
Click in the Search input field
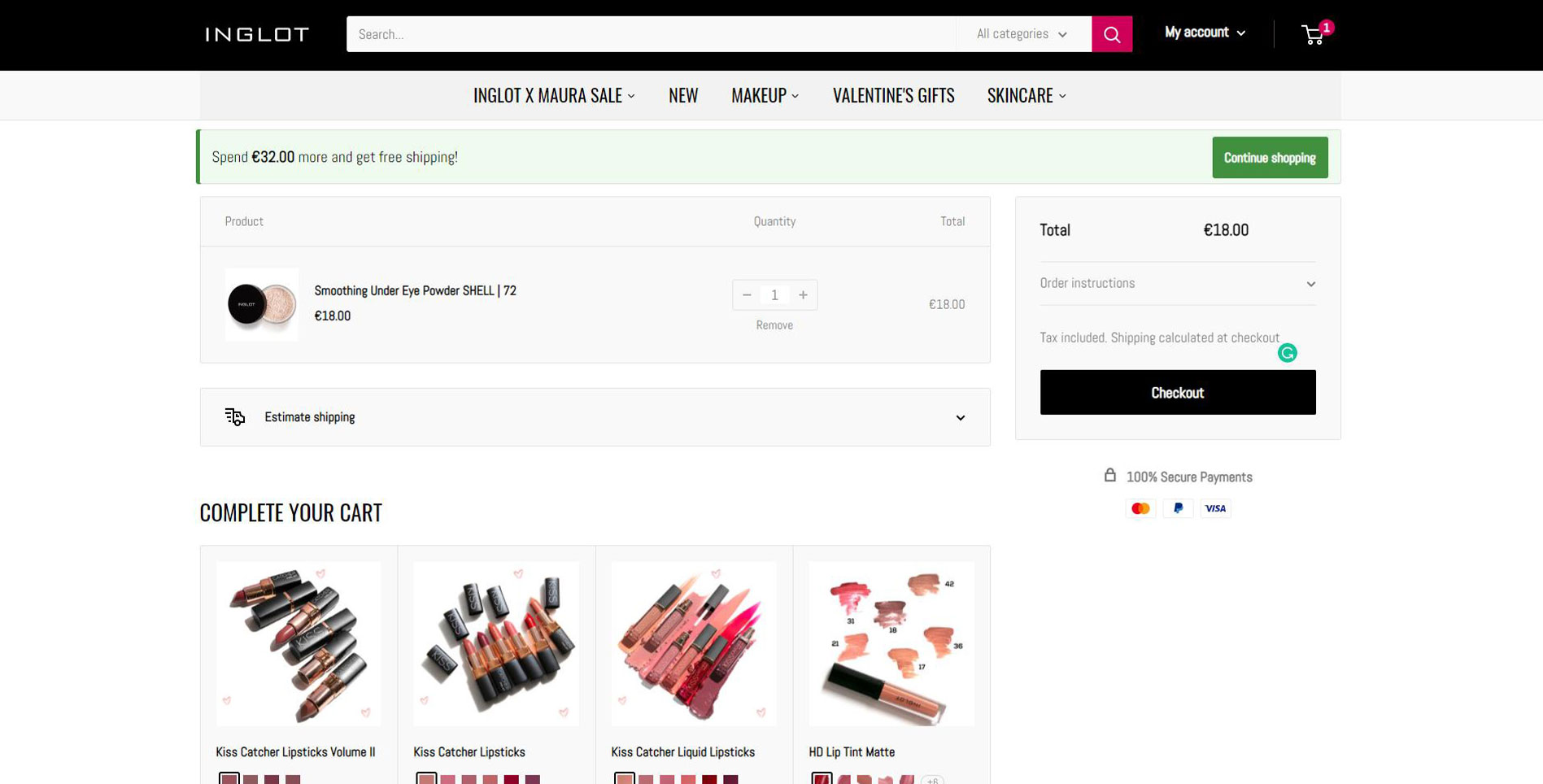pyautogui.click(x=651, y=34)
